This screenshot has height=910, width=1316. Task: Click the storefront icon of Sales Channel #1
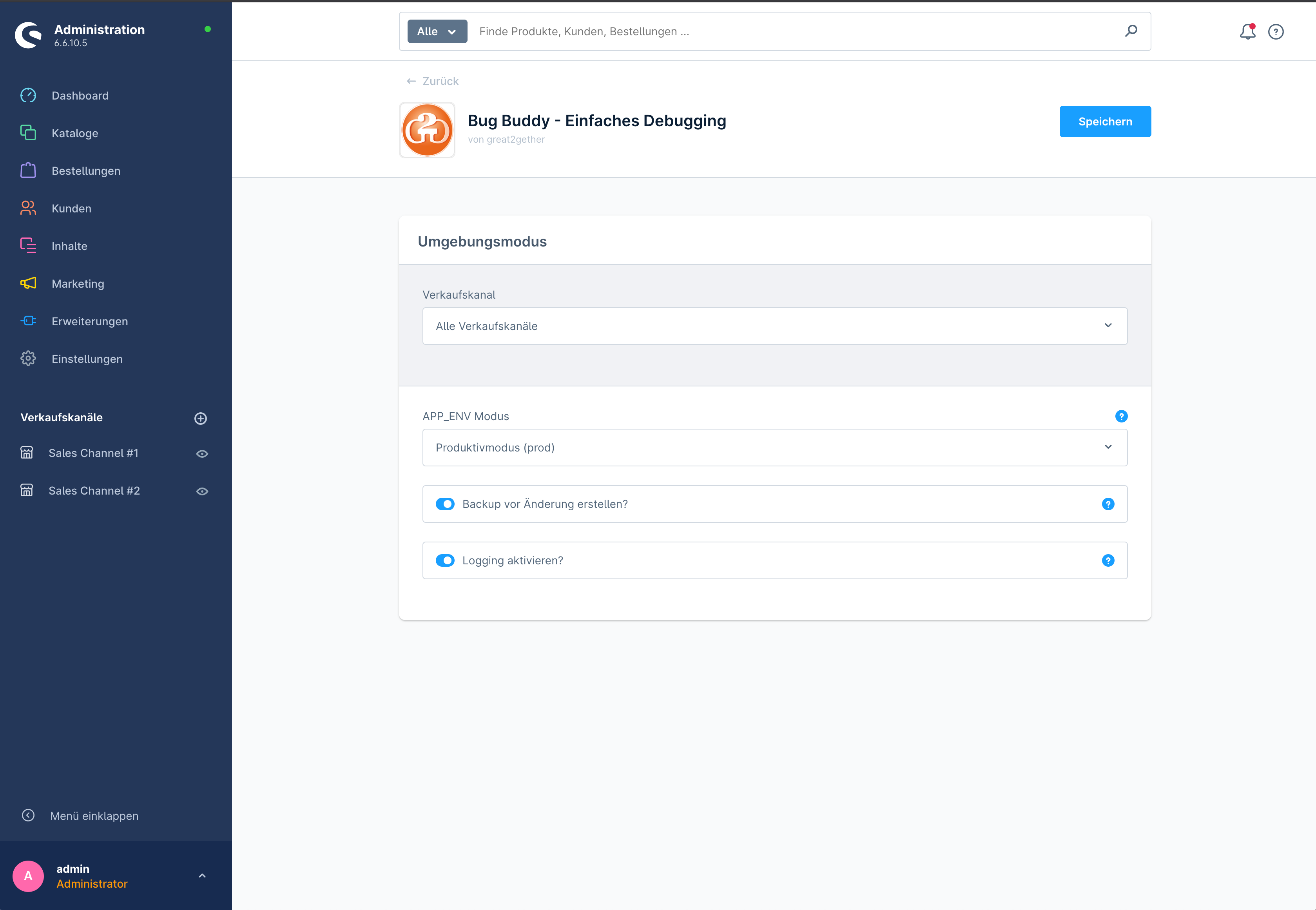tap(27, 453)
